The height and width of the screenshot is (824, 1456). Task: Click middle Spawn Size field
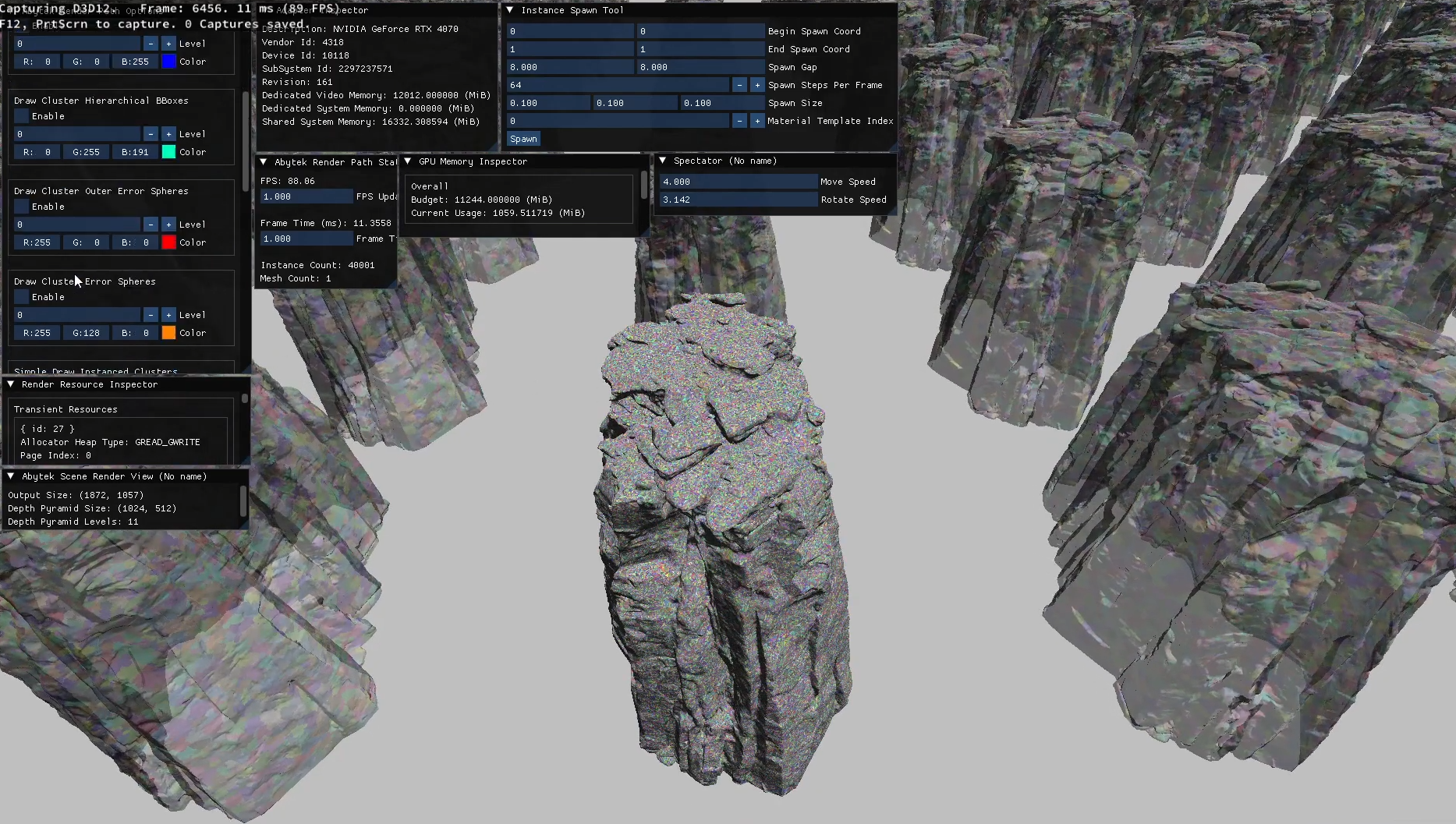pyautogui.click(x=635, y=103)
